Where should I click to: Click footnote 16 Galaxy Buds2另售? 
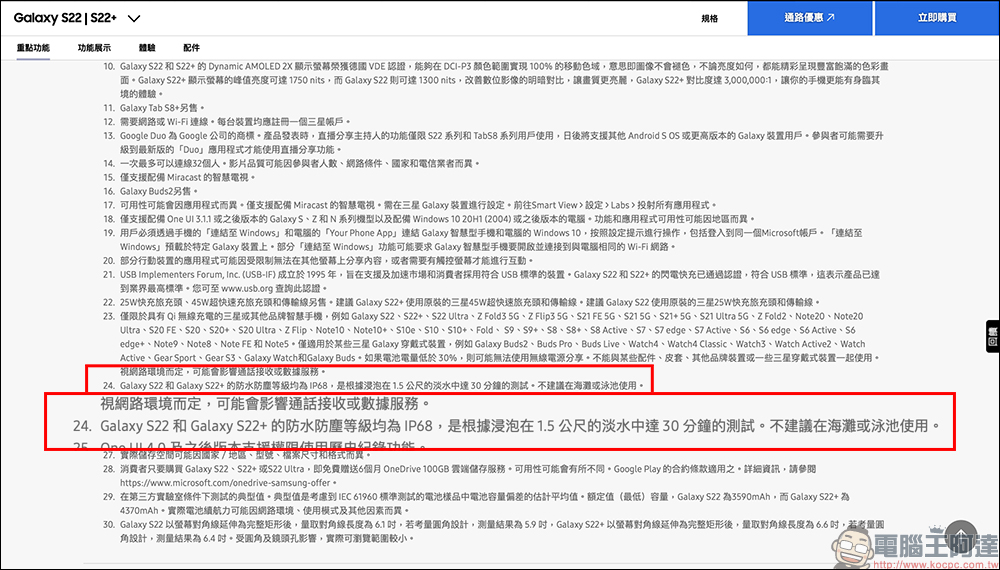coord(159,191)
